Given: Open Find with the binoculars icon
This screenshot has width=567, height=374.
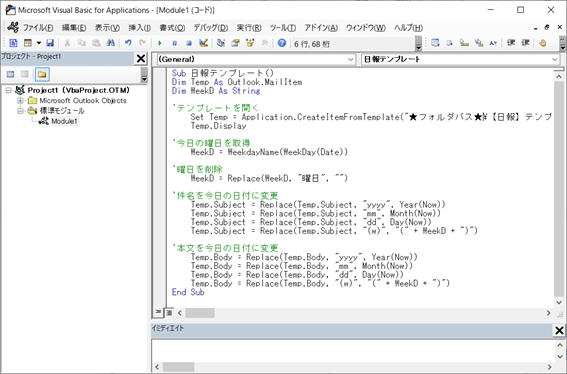Looking at the screenshot, I should (x=111, y=43).
